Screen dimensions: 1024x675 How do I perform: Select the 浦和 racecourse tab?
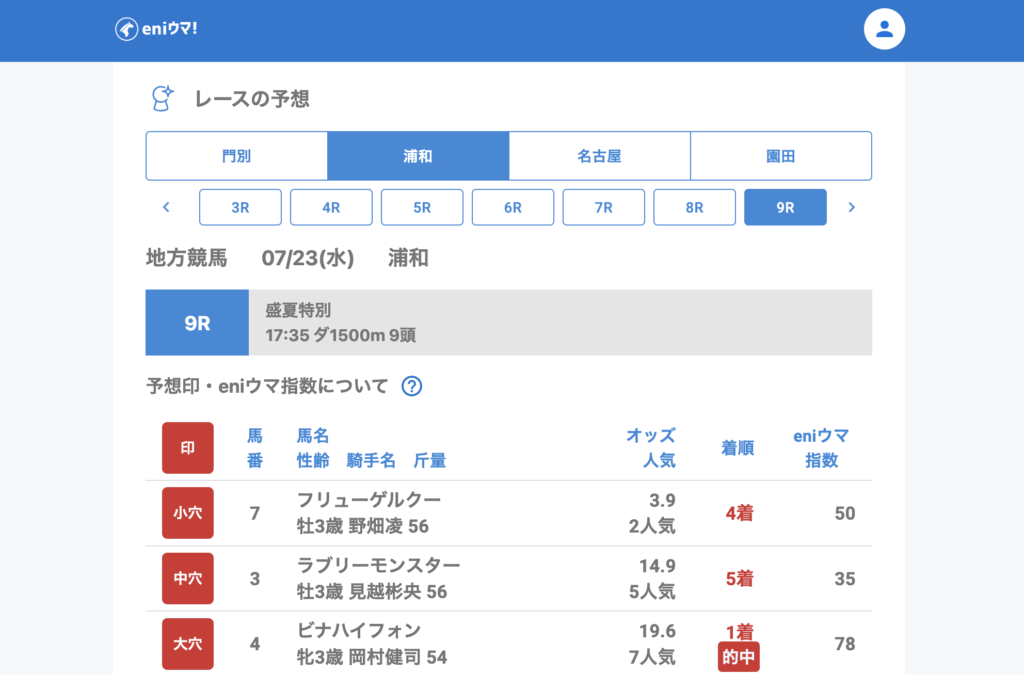coord(418,156)
